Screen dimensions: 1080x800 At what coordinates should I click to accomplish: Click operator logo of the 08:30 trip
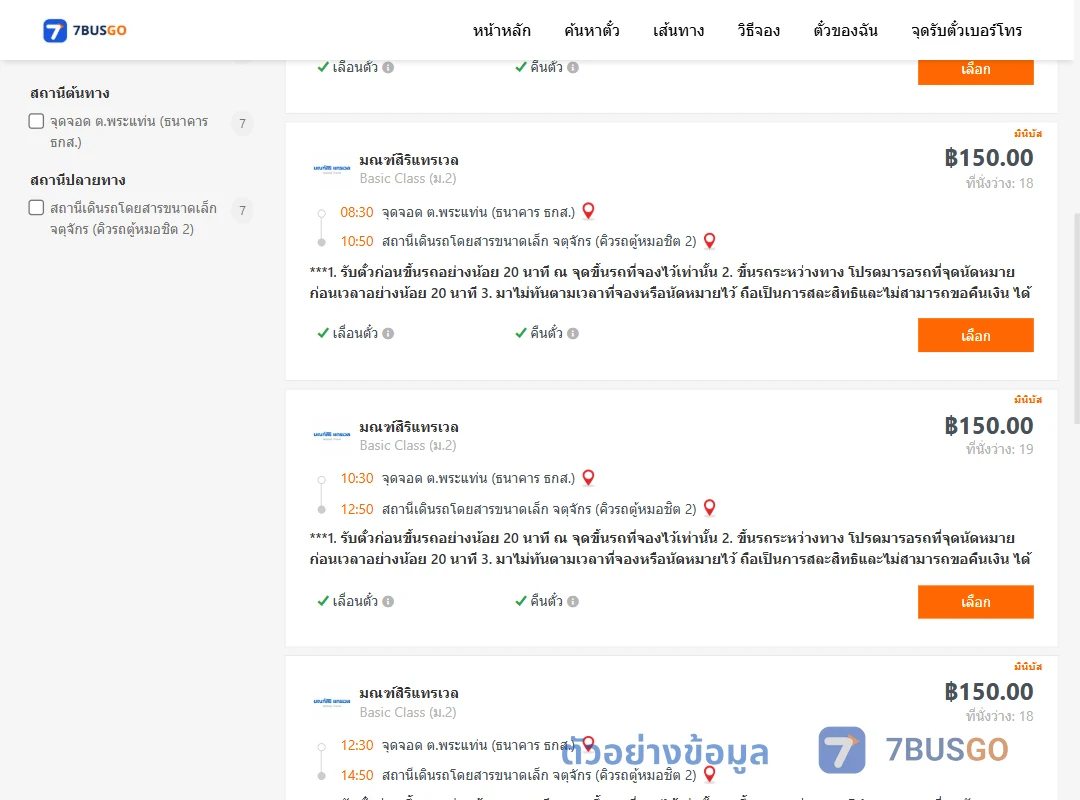pos(332,168)
